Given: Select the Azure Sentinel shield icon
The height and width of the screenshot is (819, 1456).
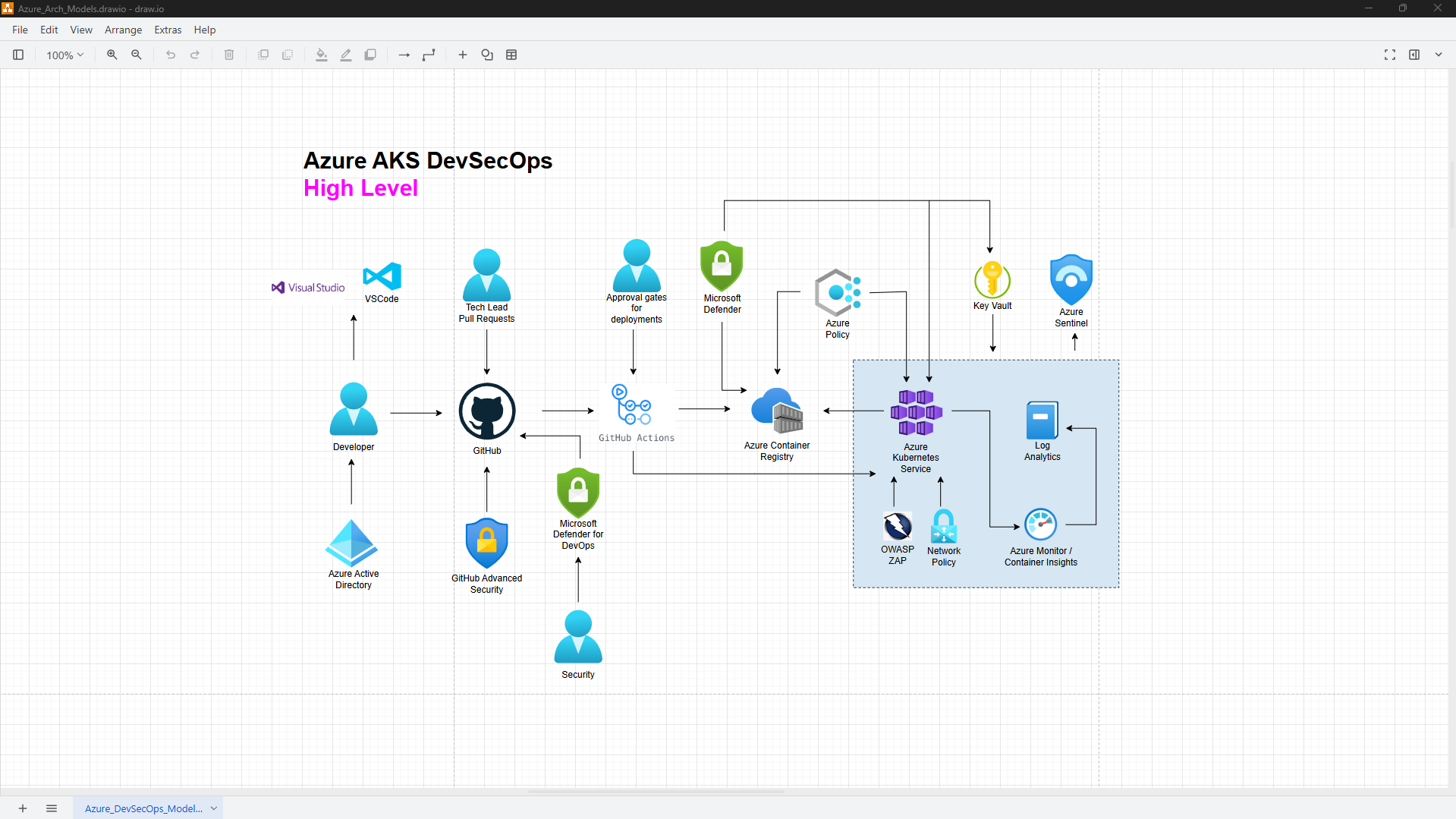Looking at the screenshot, I should point(1071,280).
